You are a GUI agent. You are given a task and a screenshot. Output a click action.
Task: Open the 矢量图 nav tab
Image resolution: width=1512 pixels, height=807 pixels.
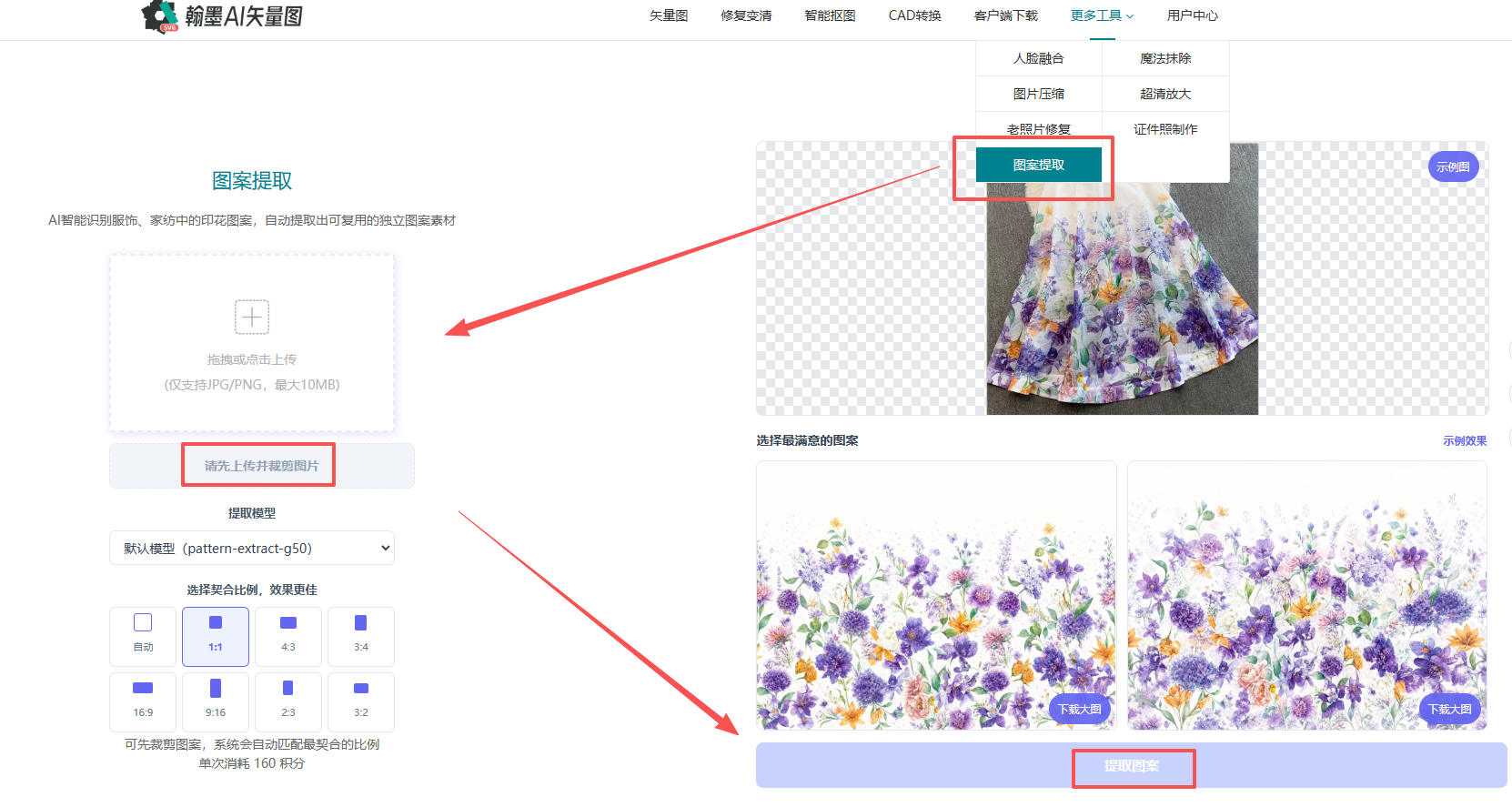[x=669, y=15]
